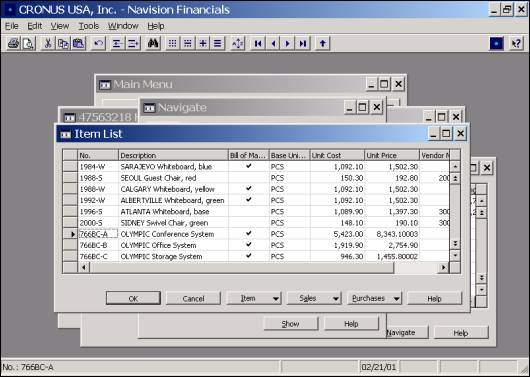This screenshot has width=530, height=377.
Task: Open the Item button dropdown menu
Action: coord(254,299)
